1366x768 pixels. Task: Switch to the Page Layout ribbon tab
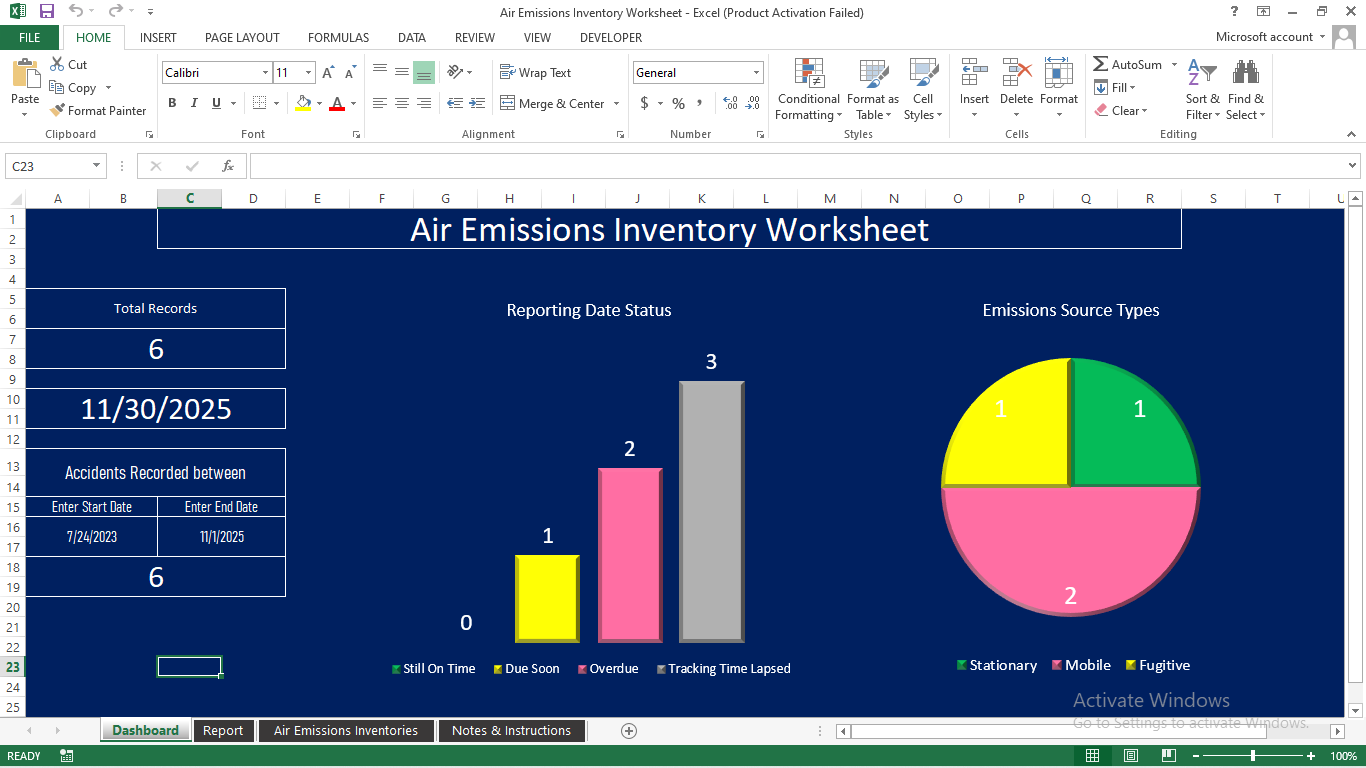coord(242,37)
